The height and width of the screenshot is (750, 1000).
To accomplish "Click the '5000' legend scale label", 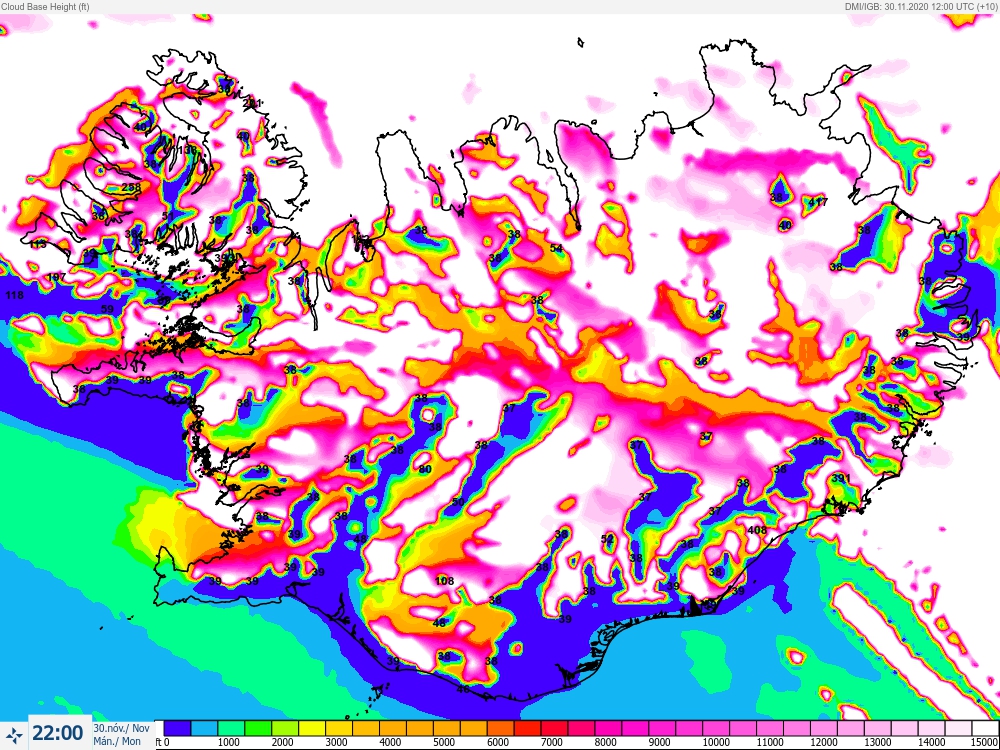I will tap(443, 743).
